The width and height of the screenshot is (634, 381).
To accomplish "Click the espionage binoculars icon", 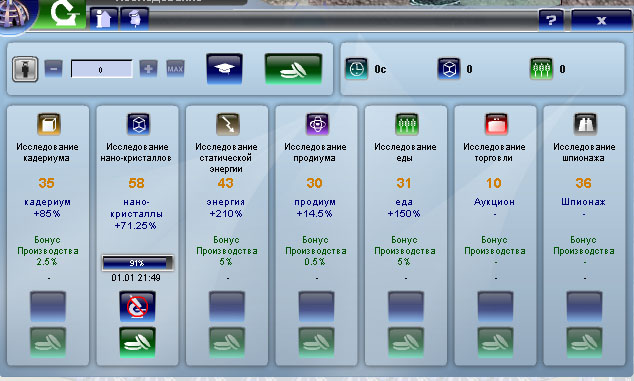I will pos(585,124).
